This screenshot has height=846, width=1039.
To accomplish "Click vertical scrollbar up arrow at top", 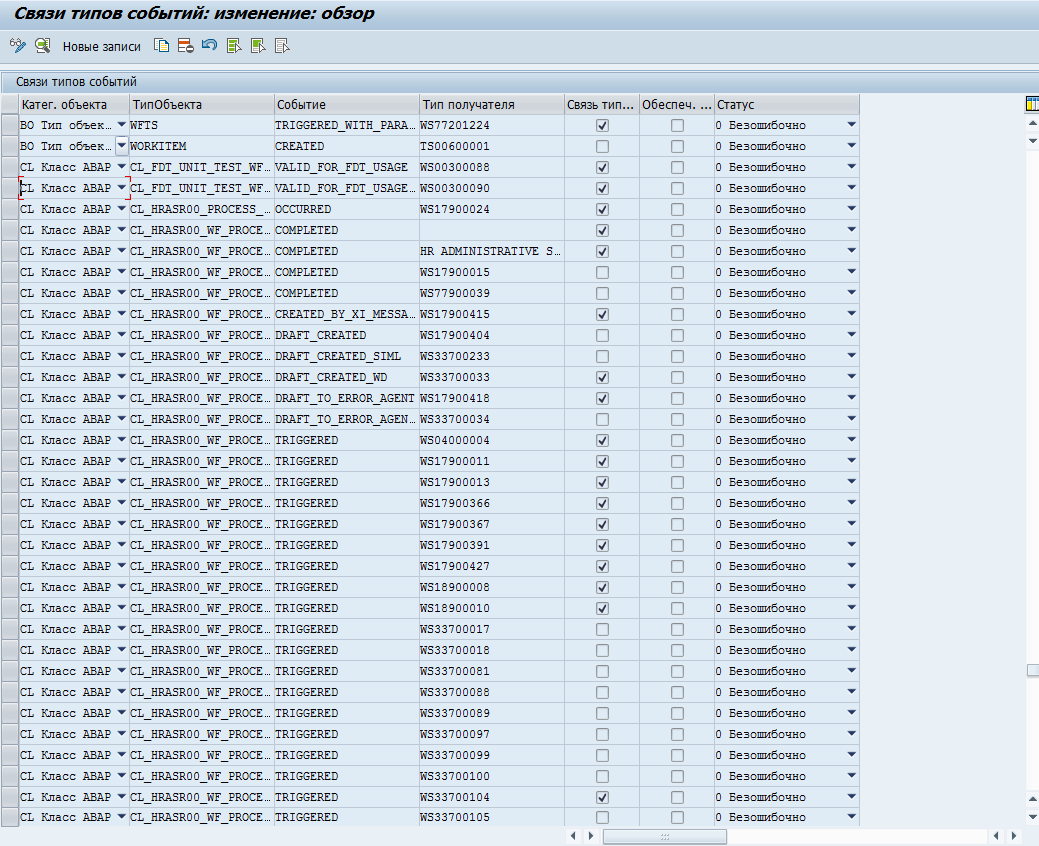I will pos(1032,124).
